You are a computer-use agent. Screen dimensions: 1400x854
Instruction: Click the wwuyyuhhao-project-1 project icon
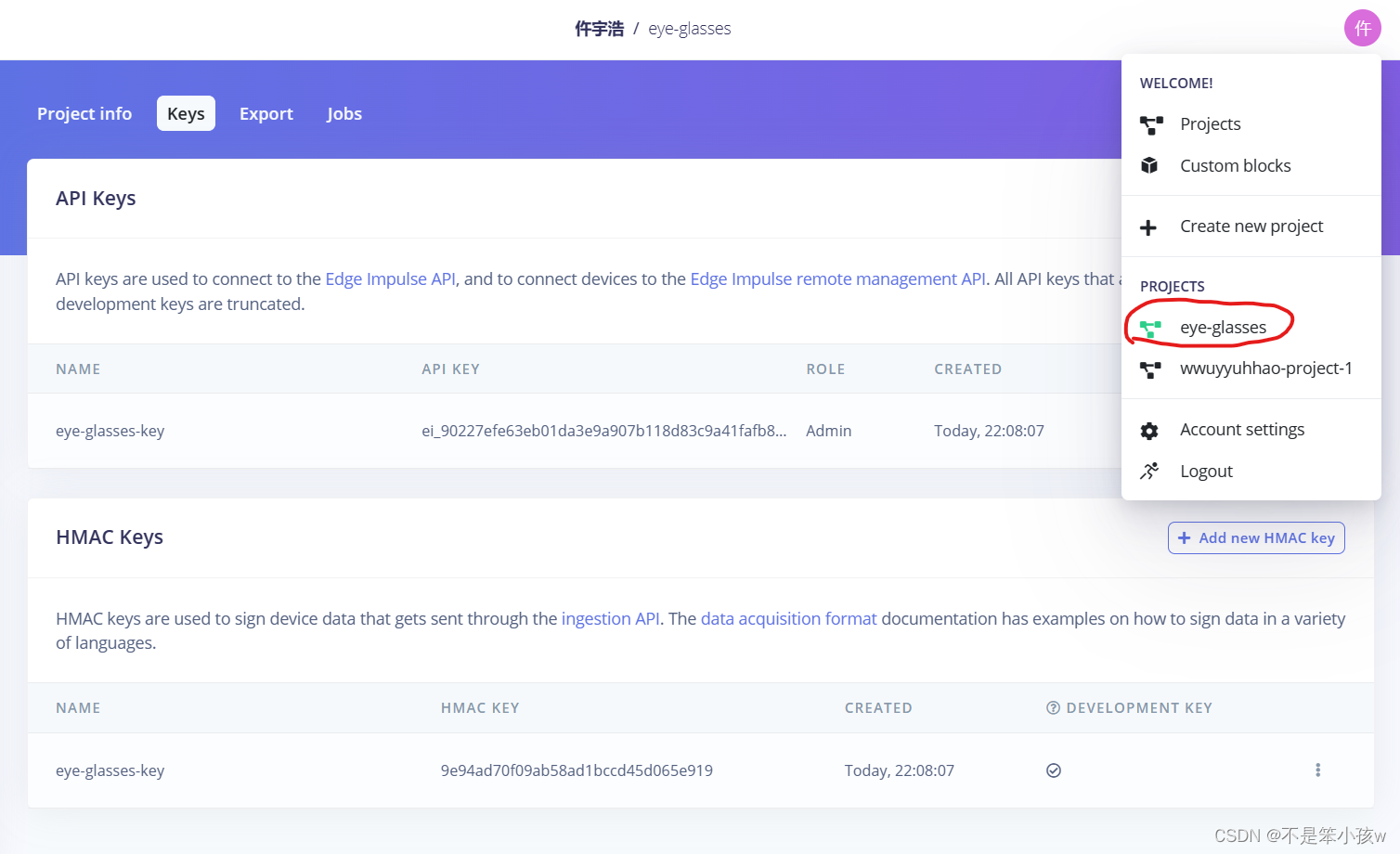(x=1151, y=369)
